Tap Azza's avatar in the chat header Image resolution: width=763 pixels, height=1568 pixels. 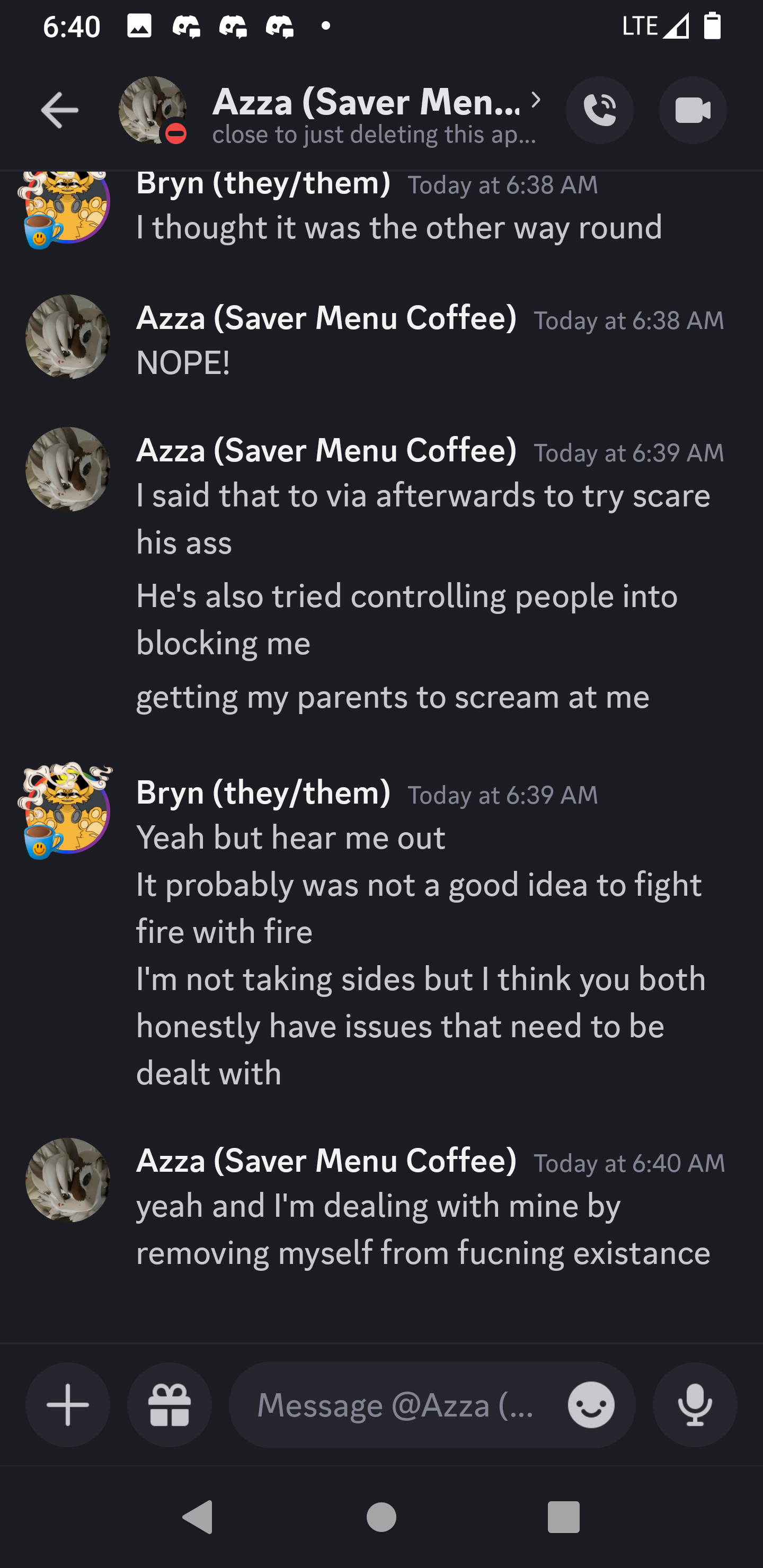[x=152, y=110]
